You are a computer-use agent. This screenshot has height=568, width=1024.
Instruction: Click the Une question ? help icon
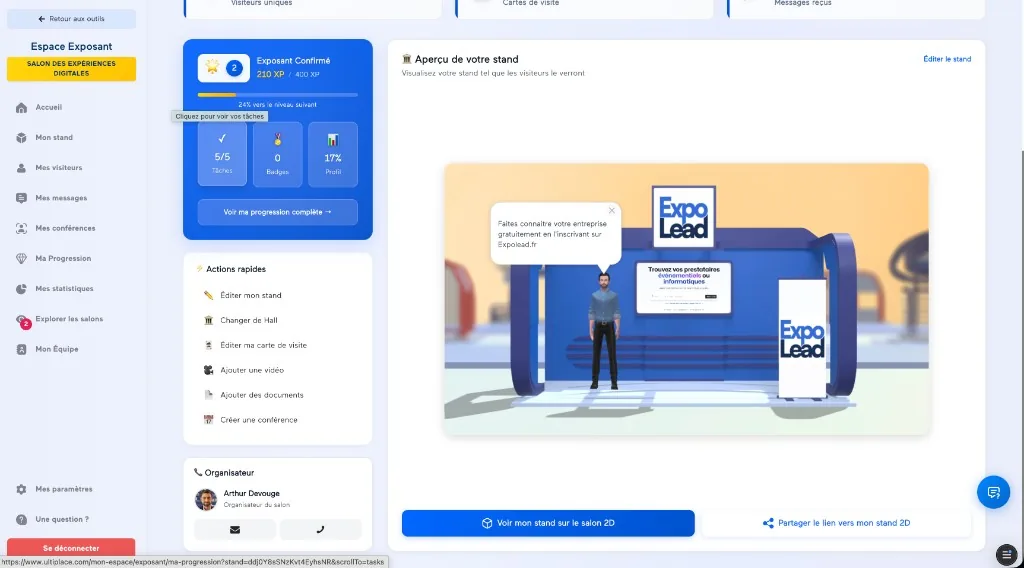pyautogui.click(x=22, y=520)
